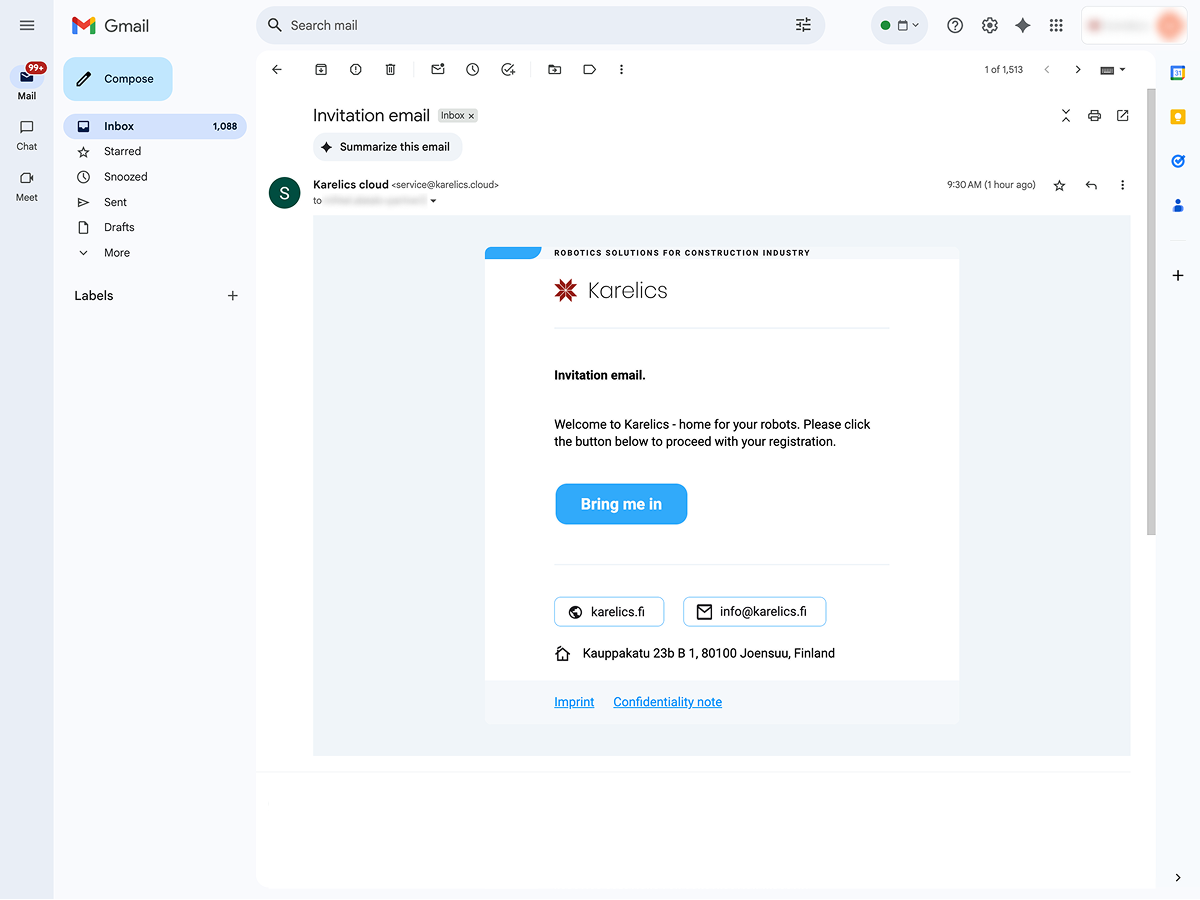Reply to Karelics cloud using the arrow icon
Viewport: 1200px width, 900px height.
pos(1091,185)
